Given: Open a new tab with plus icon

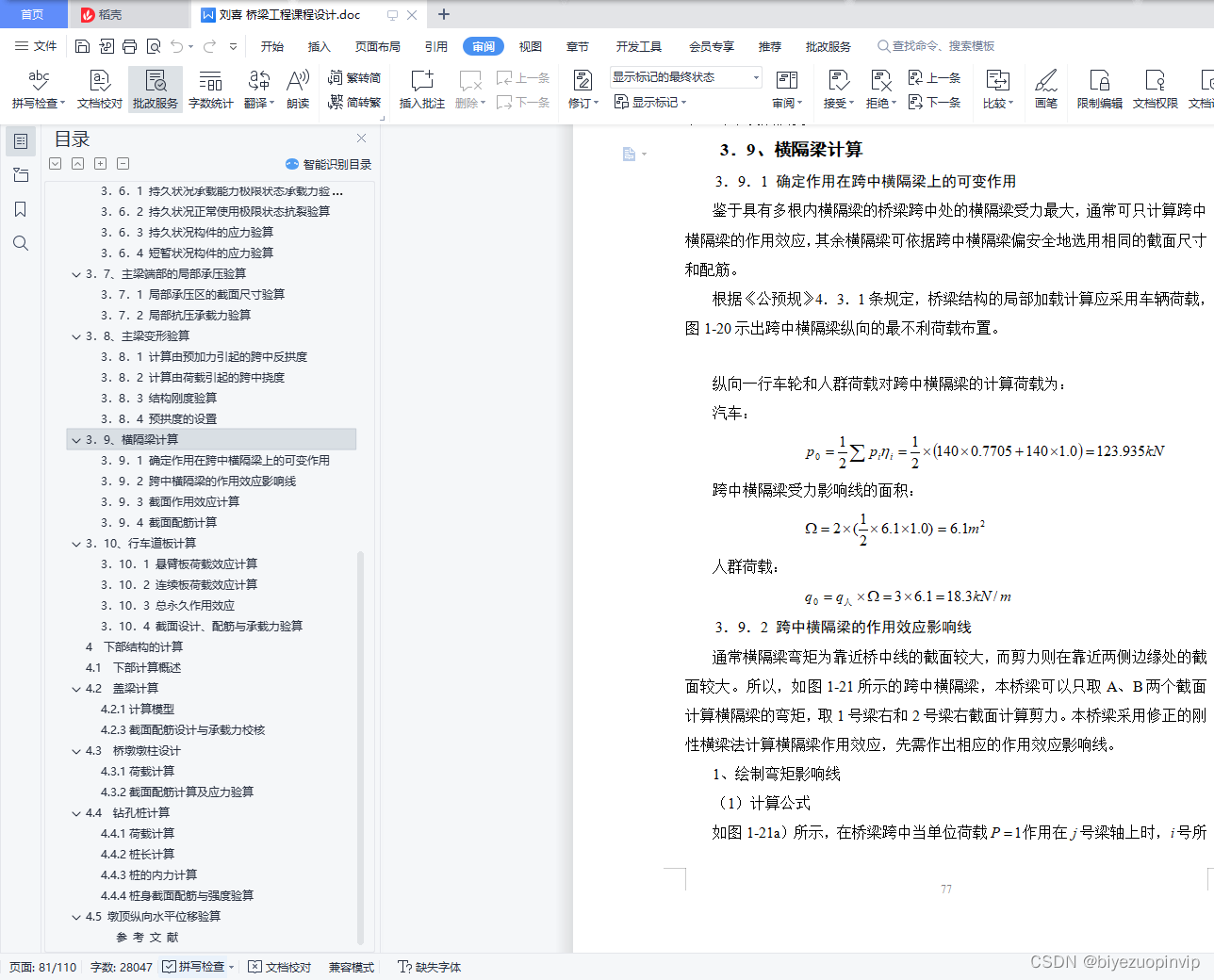Looking at the screenshot, I should coord(444,14).
